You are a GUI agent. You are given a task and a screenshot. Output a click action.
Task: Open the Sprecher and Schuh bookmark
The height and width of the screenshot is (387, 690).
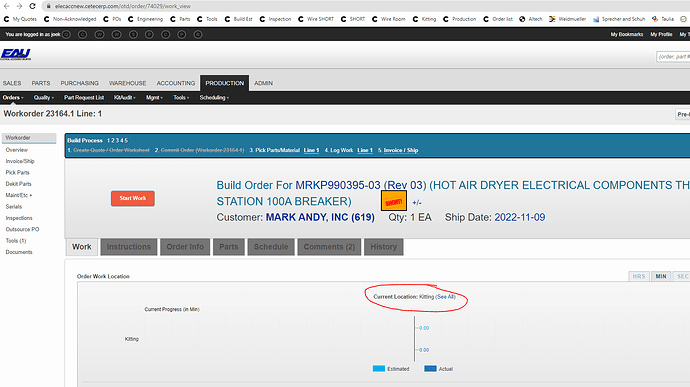pyautogui.click(x=619, y=19)
